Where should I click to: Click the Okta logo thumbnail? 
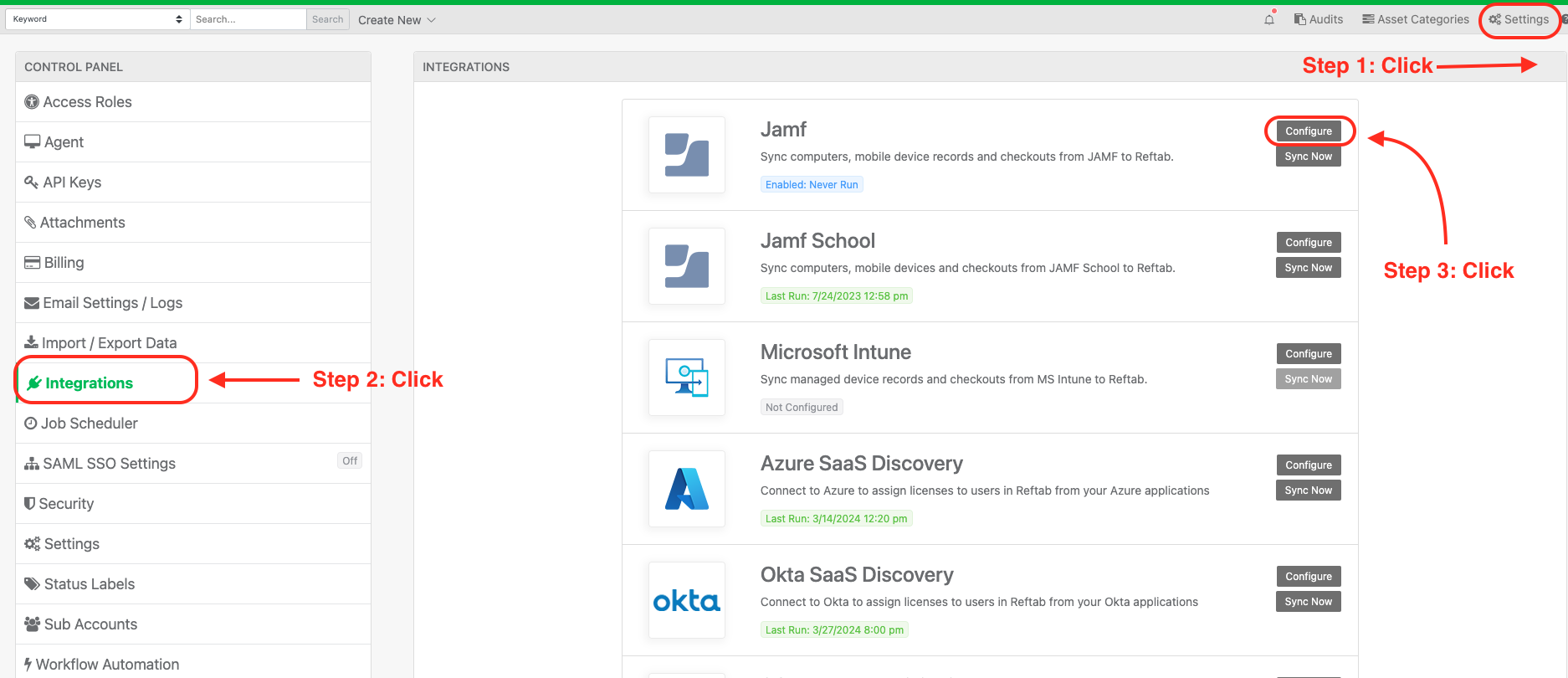click(x=687, y=600)
